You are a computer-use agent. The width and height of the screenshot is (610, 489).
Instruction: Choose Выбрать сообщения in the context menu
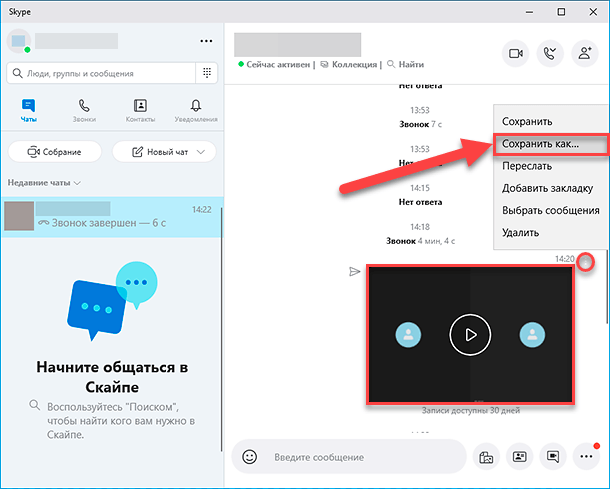(550, 210)
